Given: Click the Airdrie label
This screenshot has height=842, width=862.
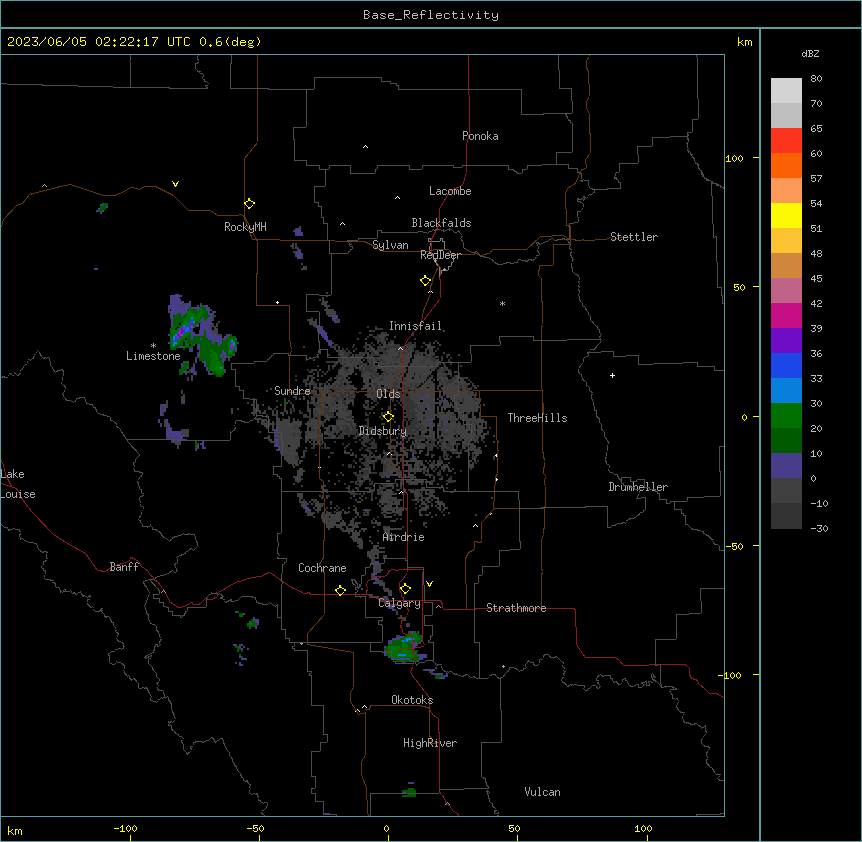Looking at the screenshot, I should click(x=403, y=537).
